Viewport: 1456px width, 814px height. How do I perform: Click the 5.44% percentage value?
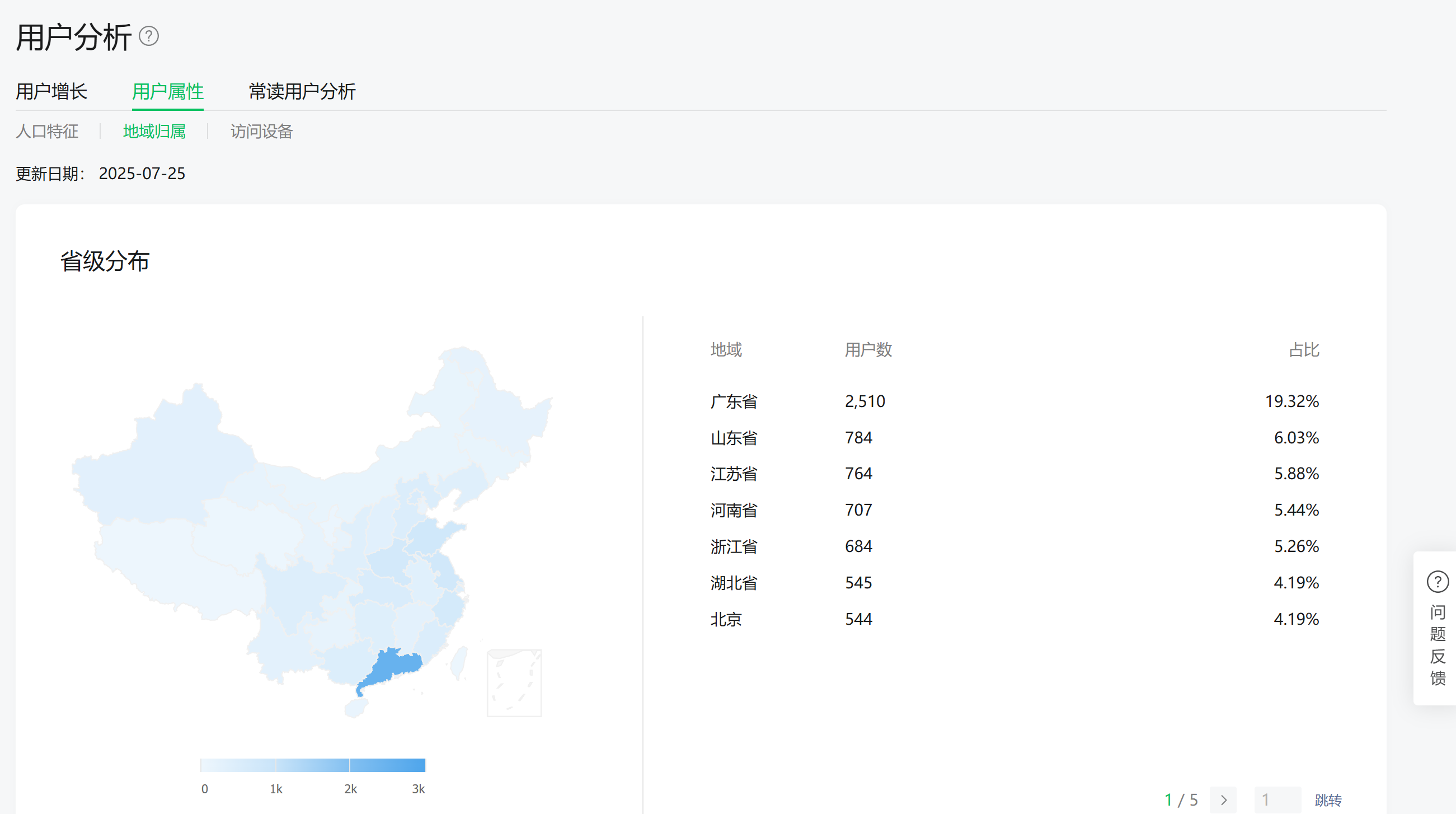(1296, 510)
